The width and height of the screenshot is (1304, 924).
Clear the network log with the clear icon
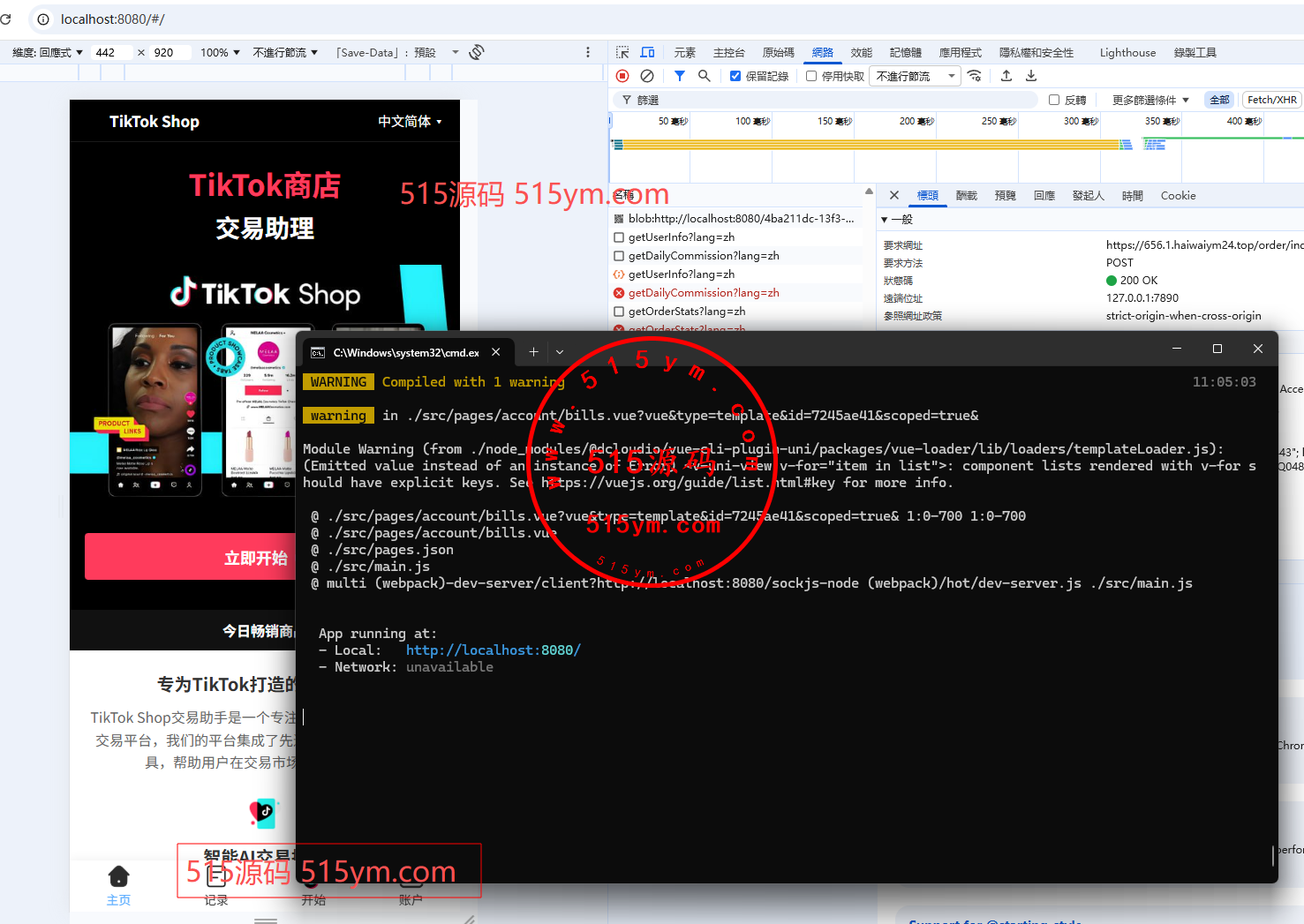647,76
